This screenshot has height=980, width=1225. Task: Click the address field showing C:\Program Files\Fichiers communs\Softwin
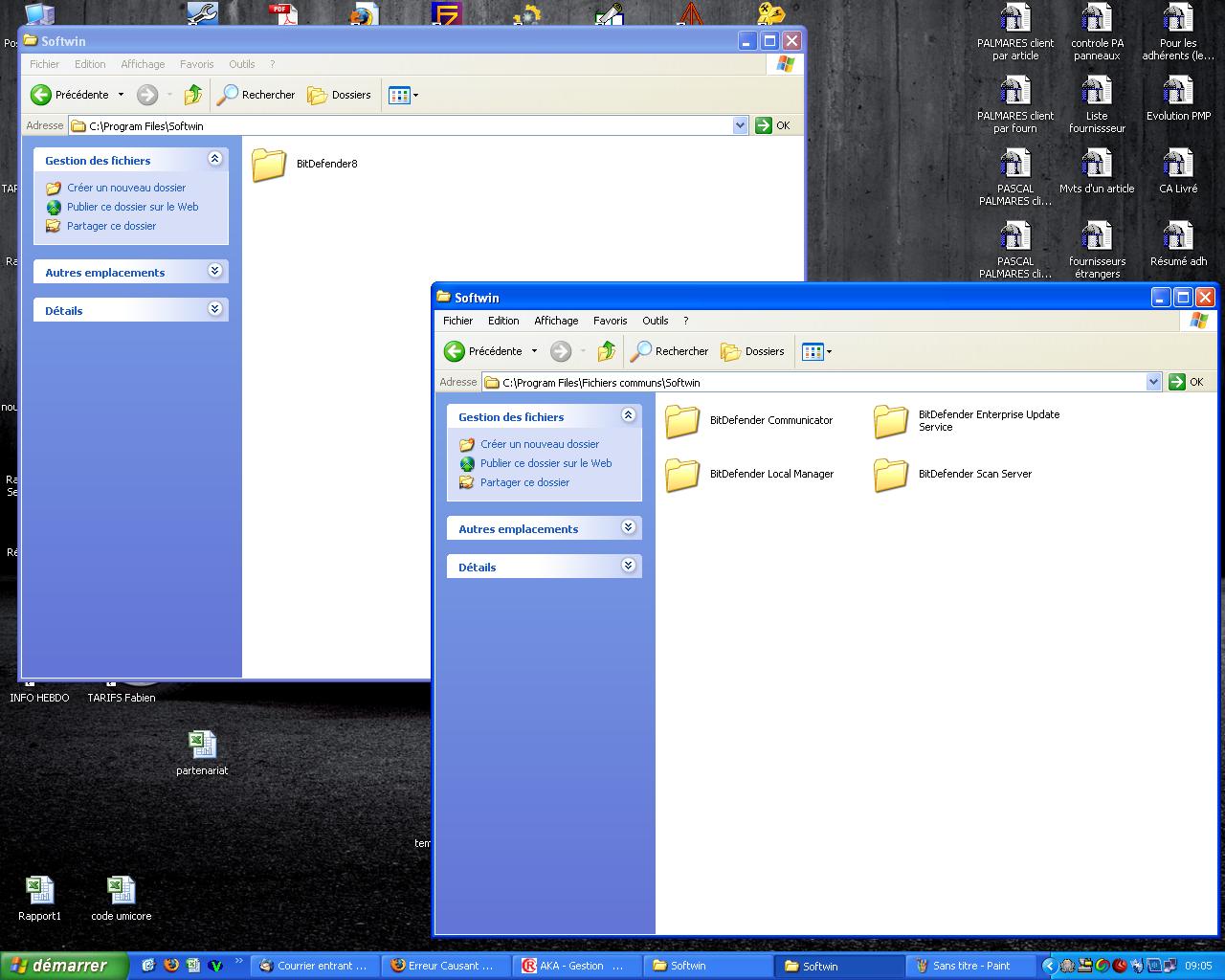[822, 382]
